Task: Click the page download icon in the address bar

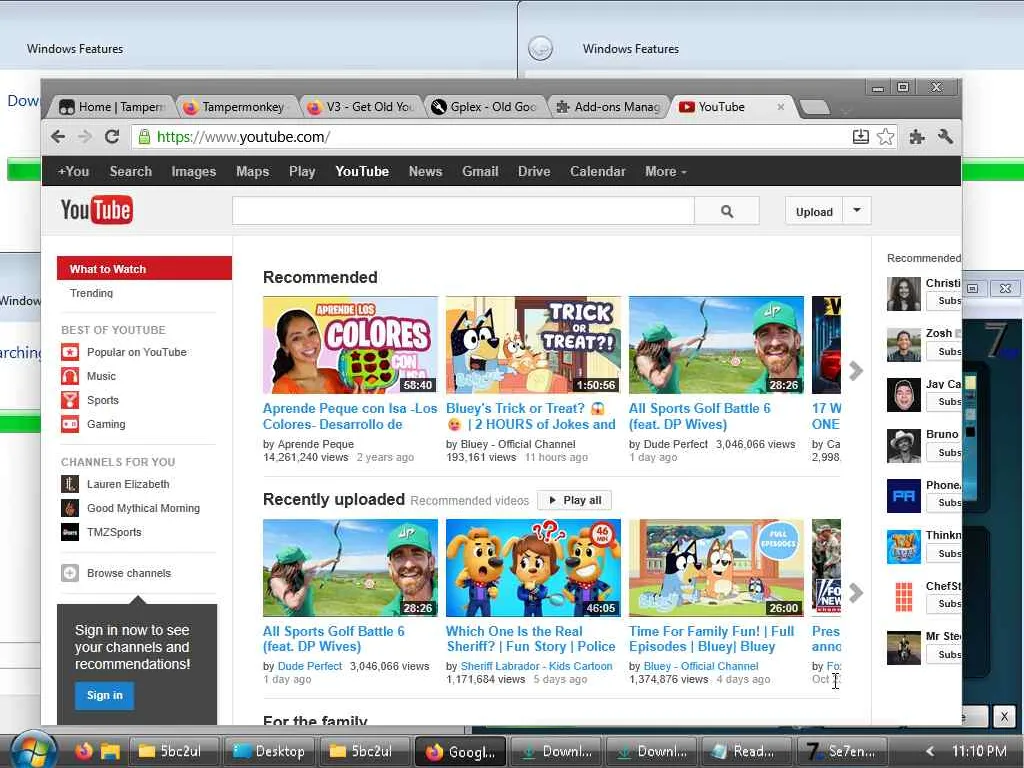Action: [861, 136]
